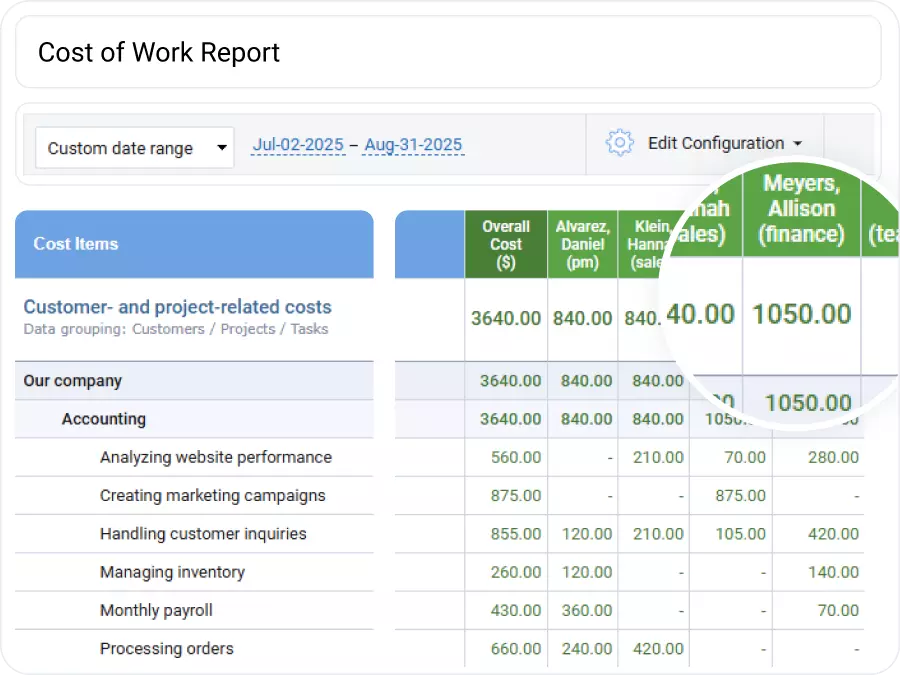Sort by the Overall Cost column header
Viewport: 900px width, 675px height.
click(505, 243)
